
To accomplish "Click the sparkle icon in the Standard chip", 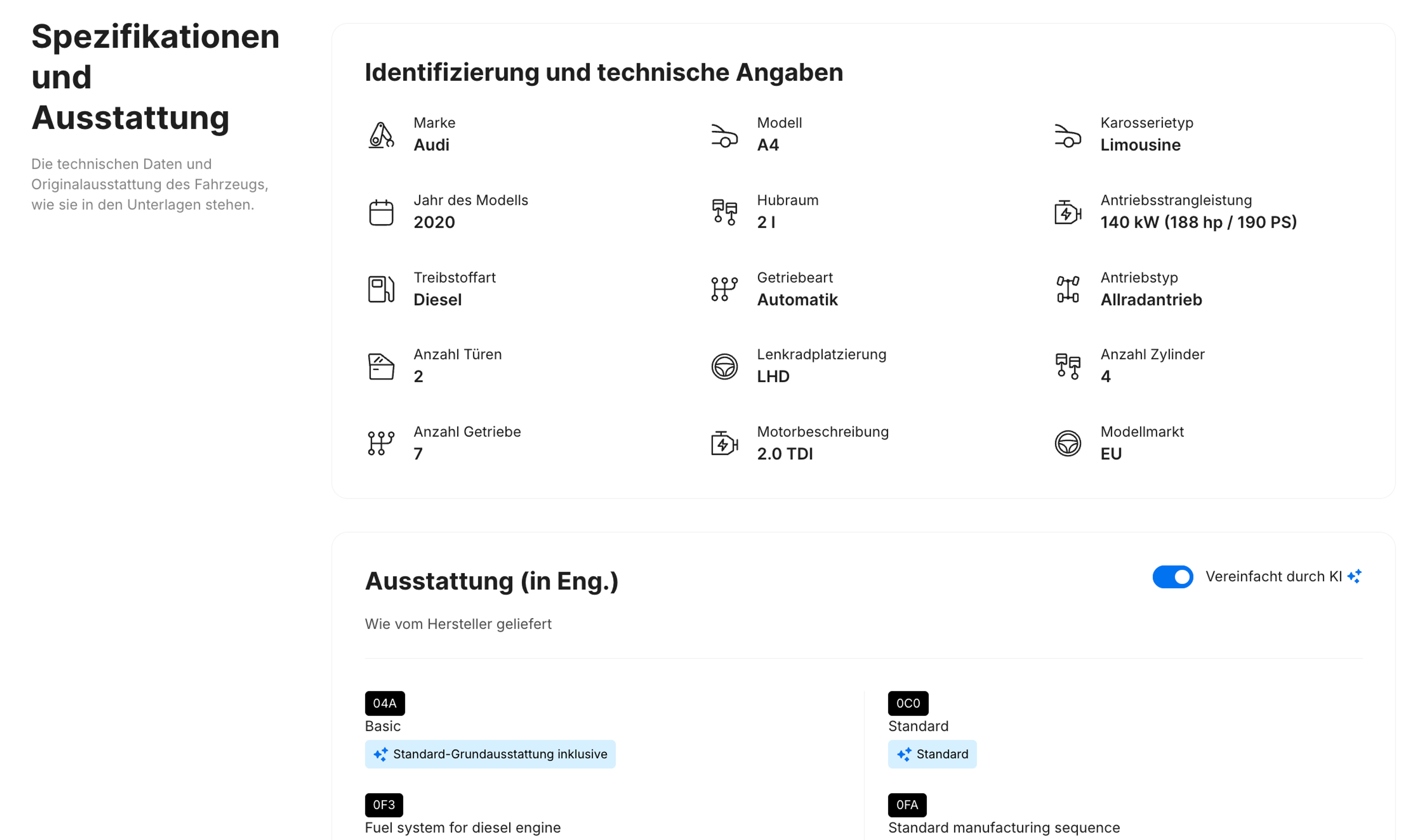I will 904,754.
